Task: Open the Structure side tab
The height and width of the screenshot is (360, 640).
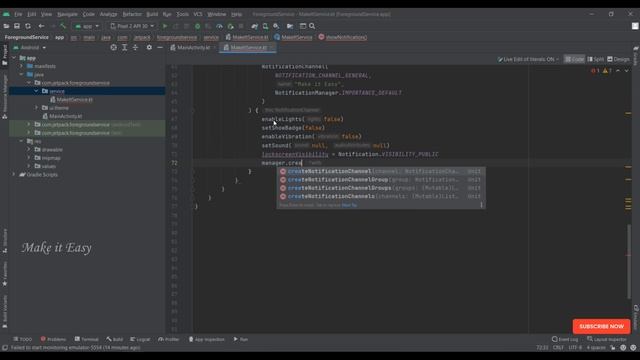Action: click(4, 241)
